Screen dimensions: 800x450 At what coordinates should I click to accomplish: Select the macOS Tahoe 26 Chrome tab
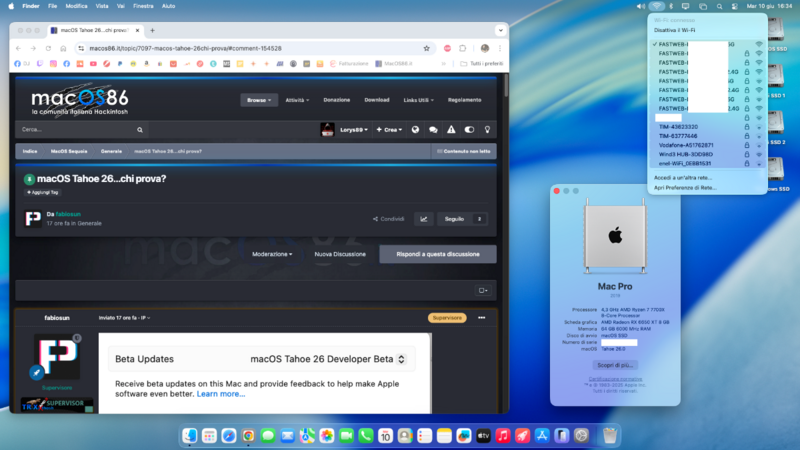(x=95, y=30)
